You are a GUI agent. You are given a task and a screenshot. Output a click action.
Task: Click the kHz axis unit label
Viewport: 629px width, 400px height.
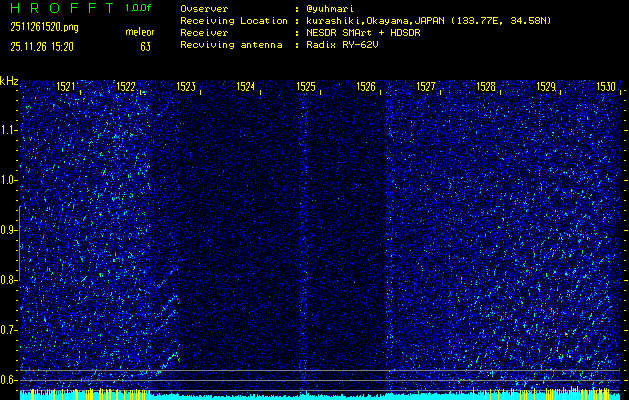9,81
